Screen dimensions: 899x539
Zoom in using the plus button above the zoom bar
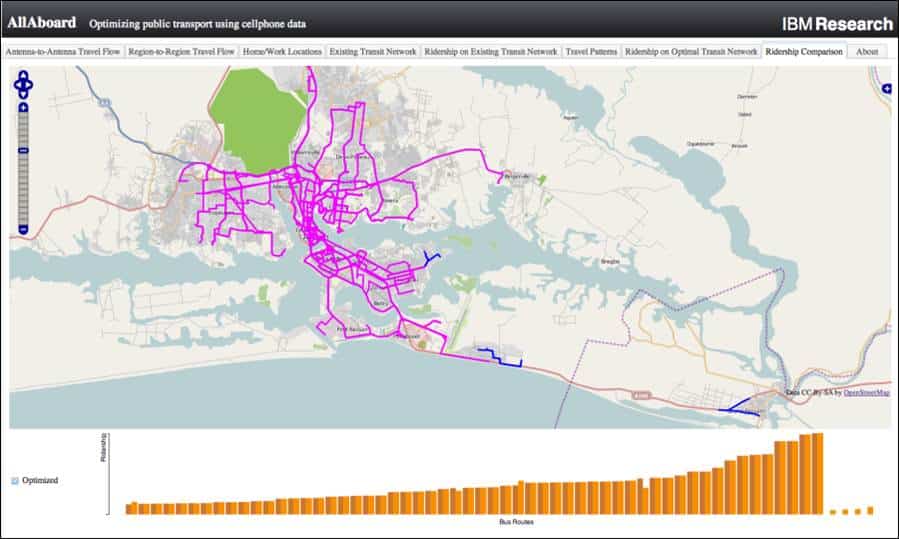click(x=23, y=108)
